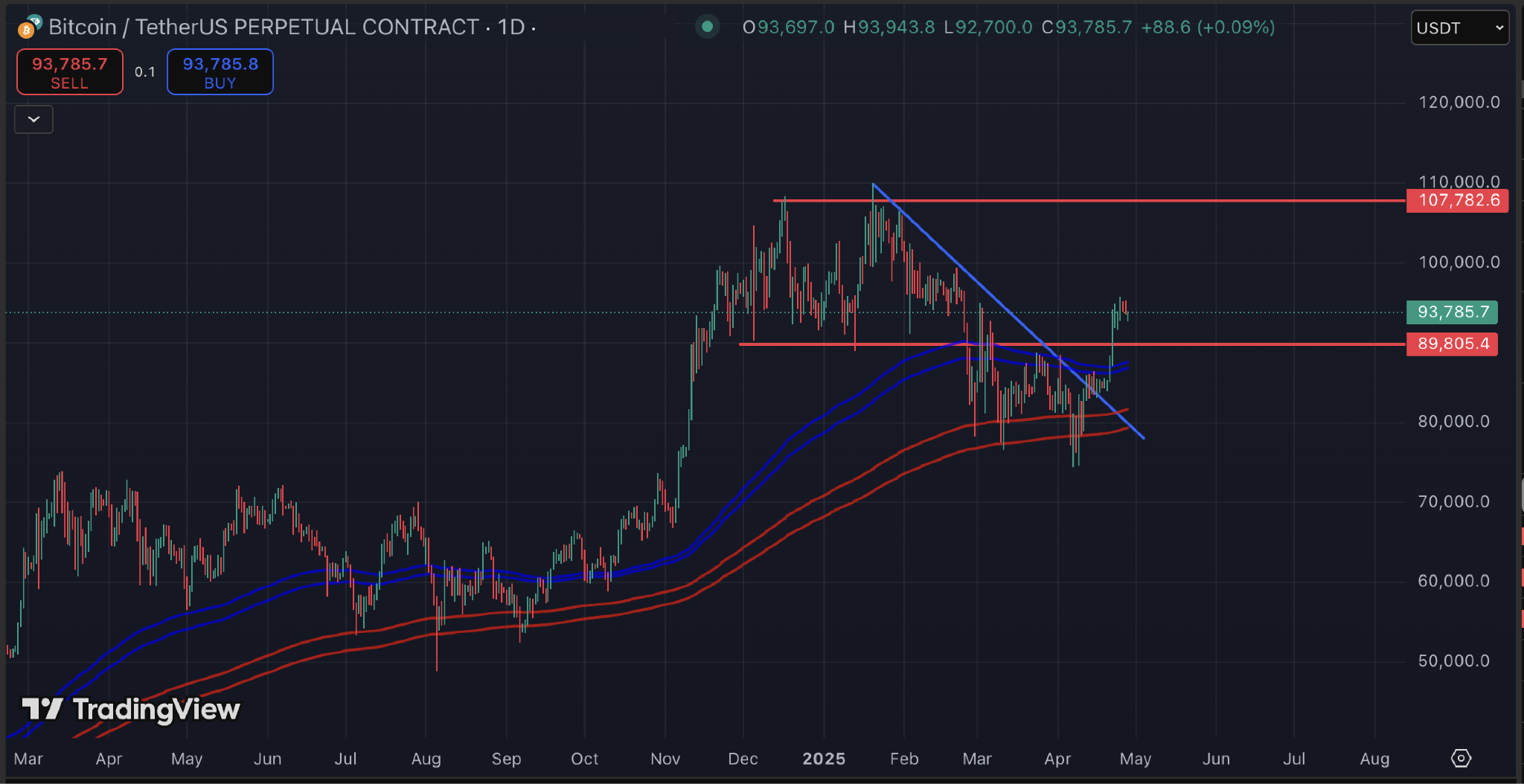Click the green market status indicator dot
The image size is (1524, 784).
707,27
